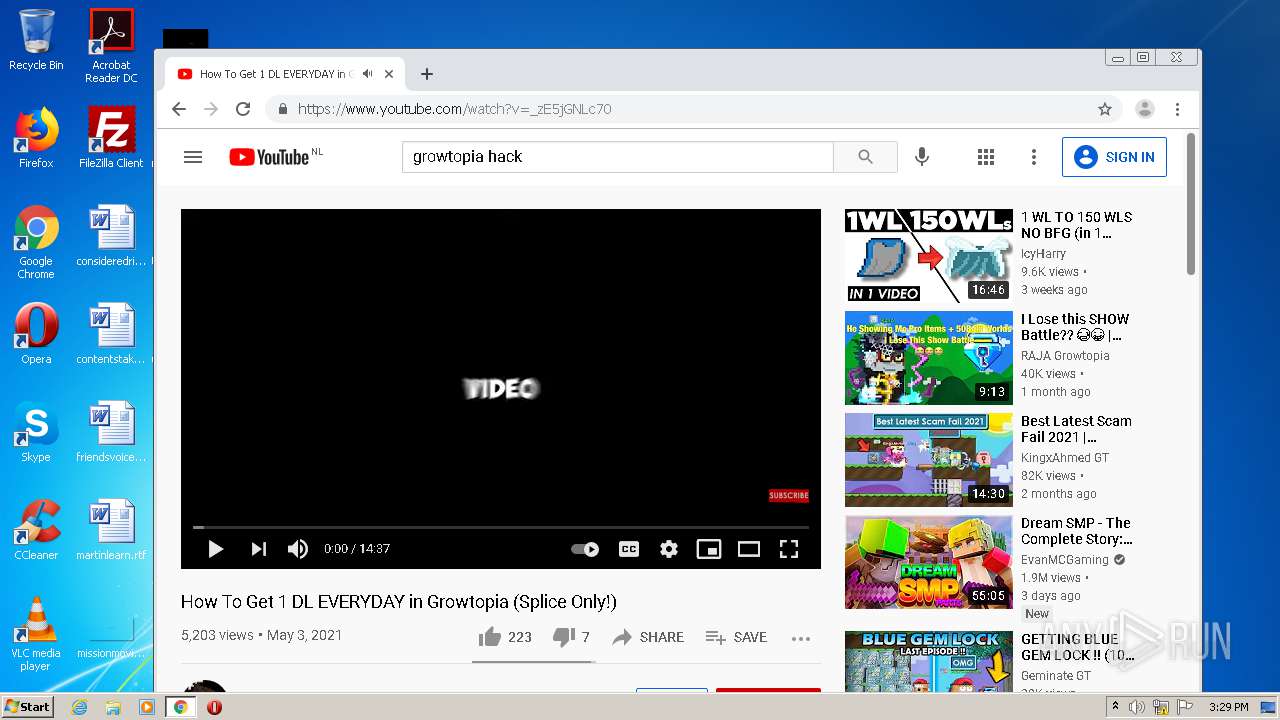This screenshot has height=720, width=1280.
Task: Share the video
Action: [648, 637]
